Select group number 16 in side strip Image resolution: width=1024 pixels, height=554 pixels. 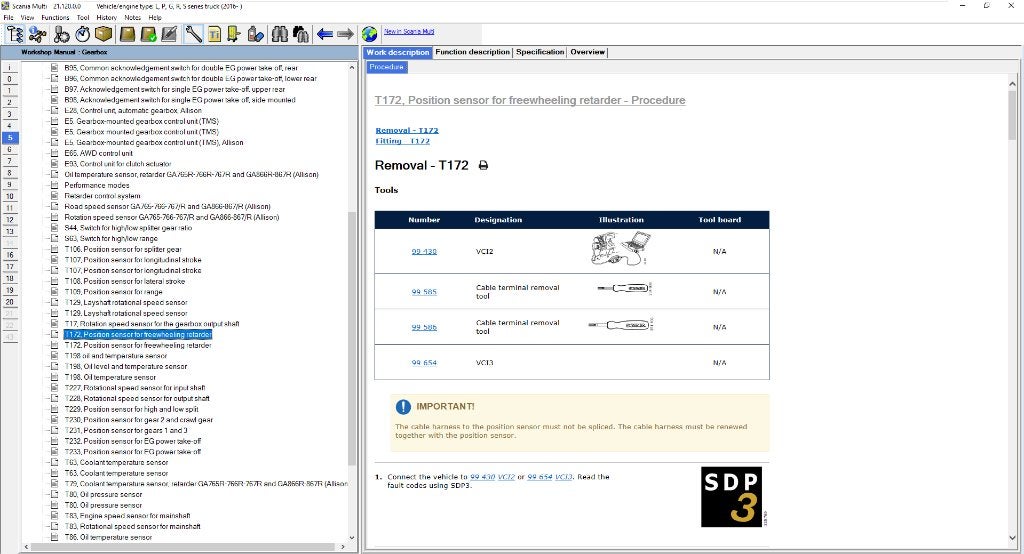(x=10, y=255)
